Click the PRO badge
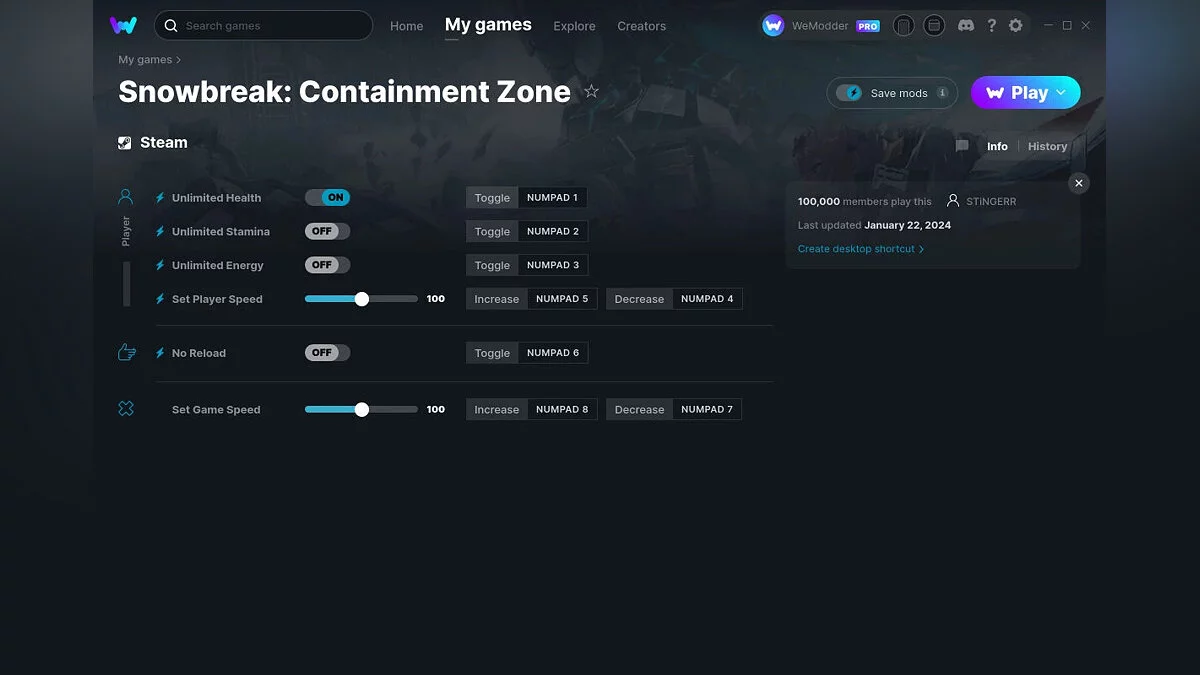This screenshot has height=675, width=1200. pyautogui.click(x=868, y=26)
